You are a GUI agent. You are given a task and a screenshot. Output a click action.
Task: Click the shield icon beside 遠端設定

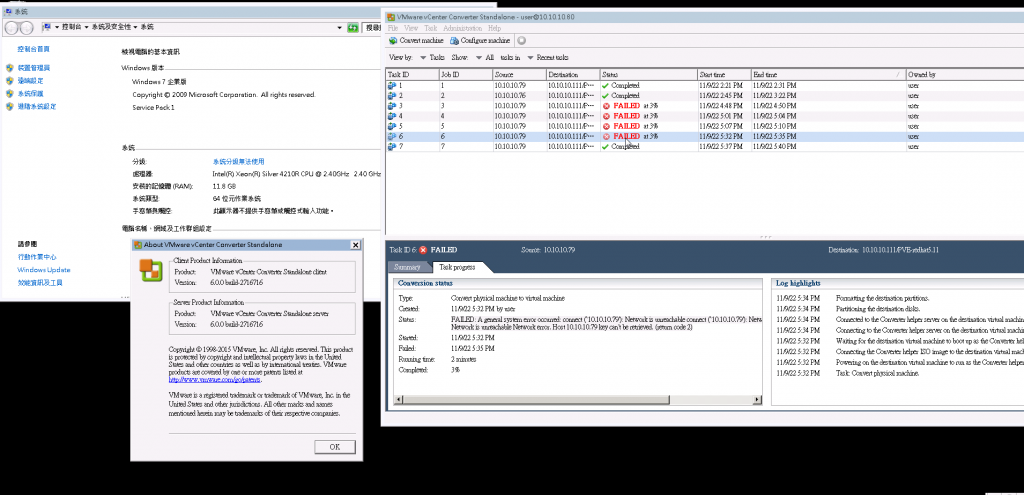(x=9, y=81)
